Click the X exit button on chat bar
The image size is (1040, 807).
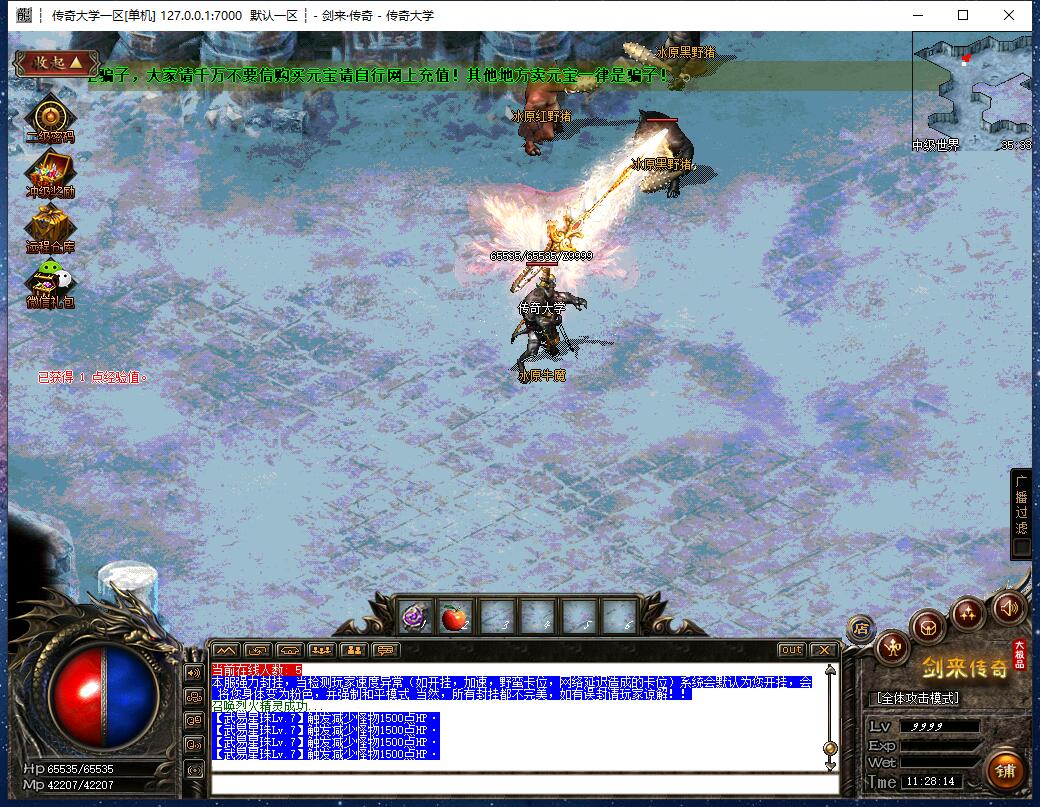coord(823,650)
